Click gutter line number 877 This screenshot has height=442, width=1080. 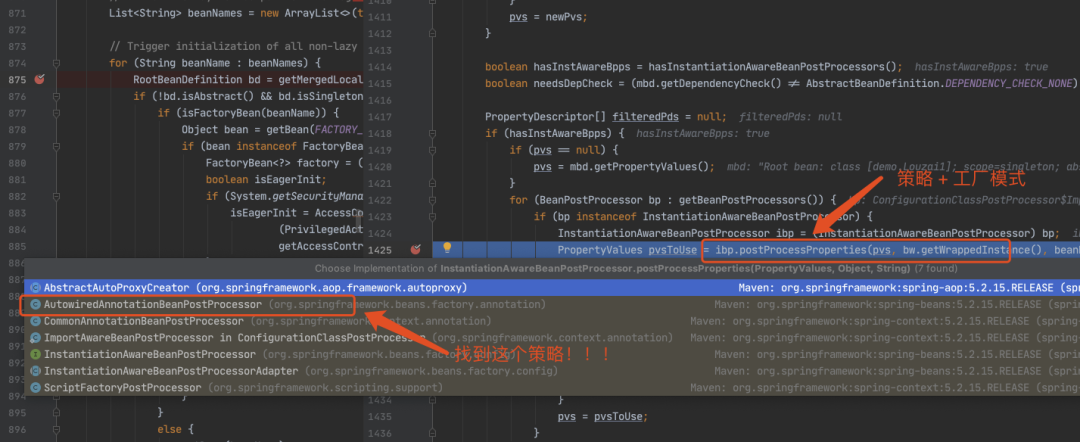17,112
